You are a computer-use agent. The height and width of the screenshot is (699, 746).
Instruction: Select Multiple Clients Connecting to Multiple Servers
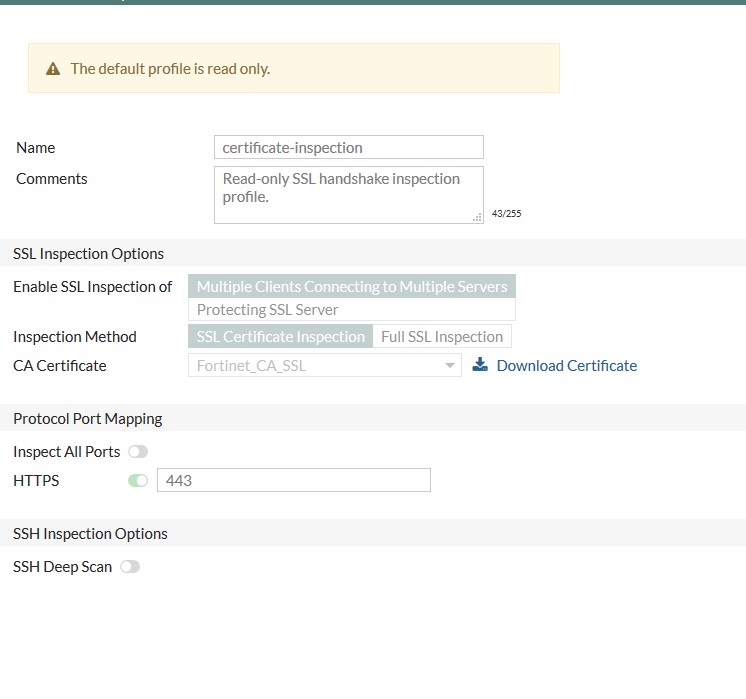tap(352, 287)
